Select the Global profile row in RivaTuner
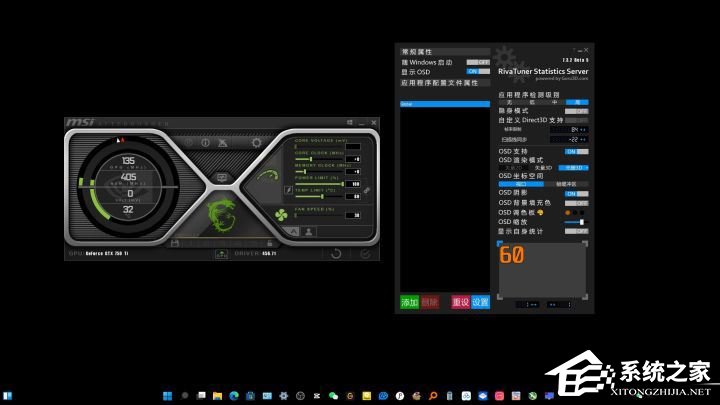720x405 pixels. 445,104
